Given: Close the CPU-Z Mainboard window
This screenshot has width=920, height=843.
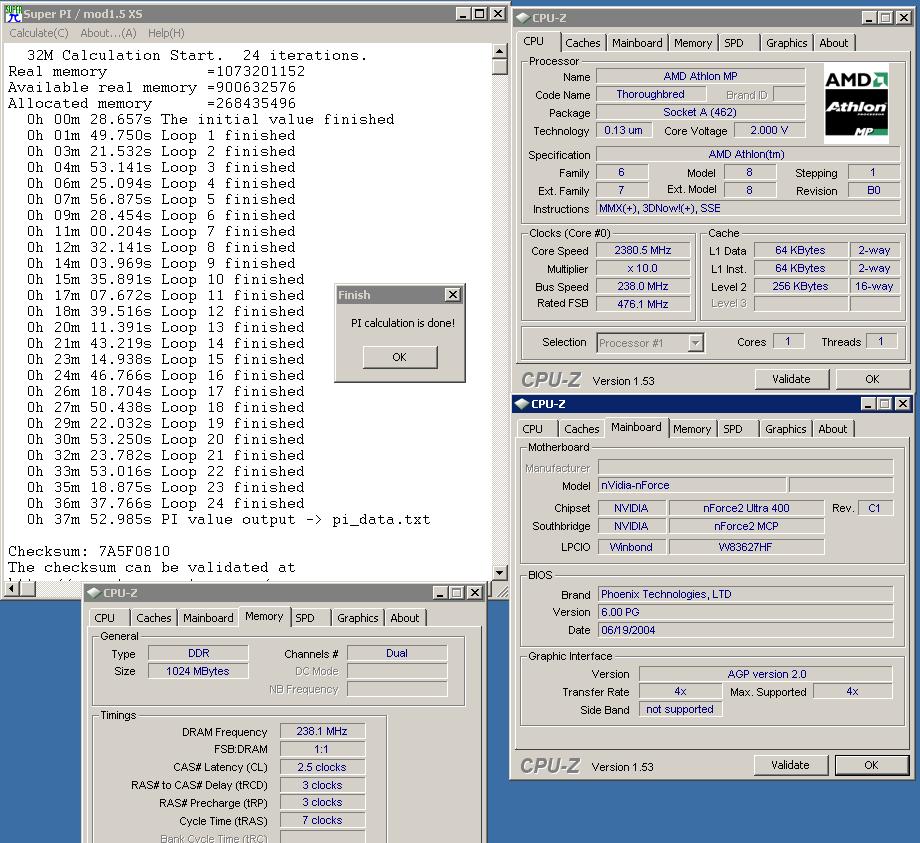Looking at the screenshot, I should point(902,404).
